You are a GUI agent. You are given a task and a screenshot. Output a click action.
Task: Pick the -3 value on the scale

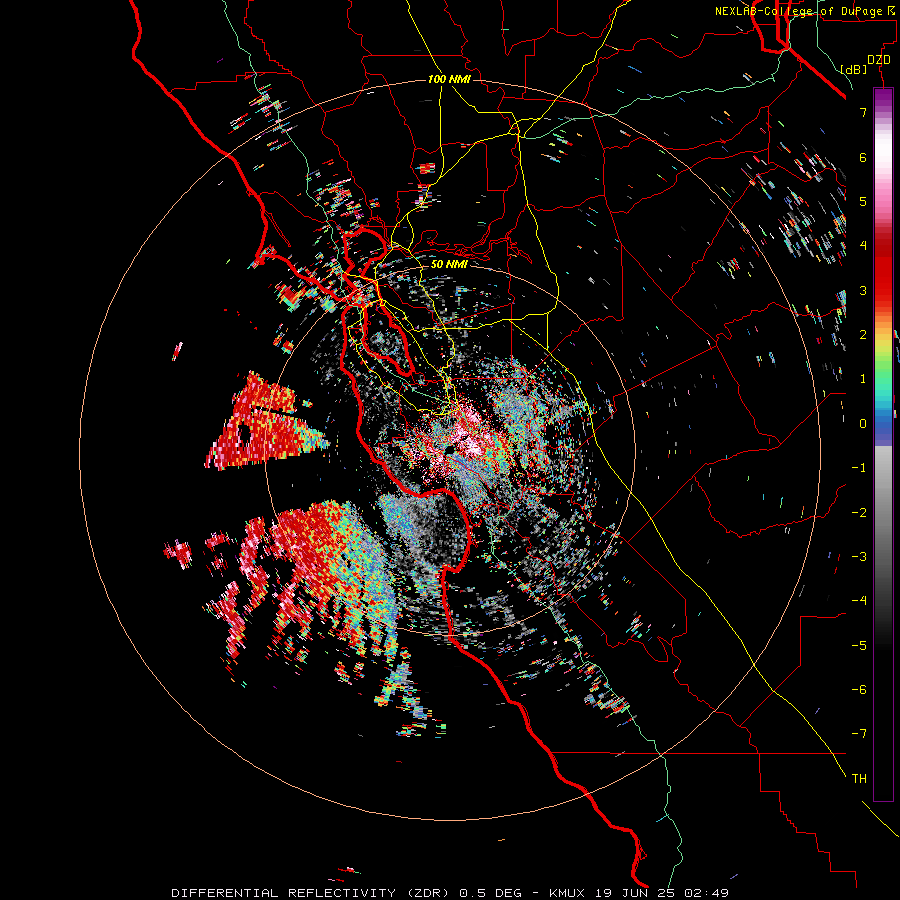[859, 557]
